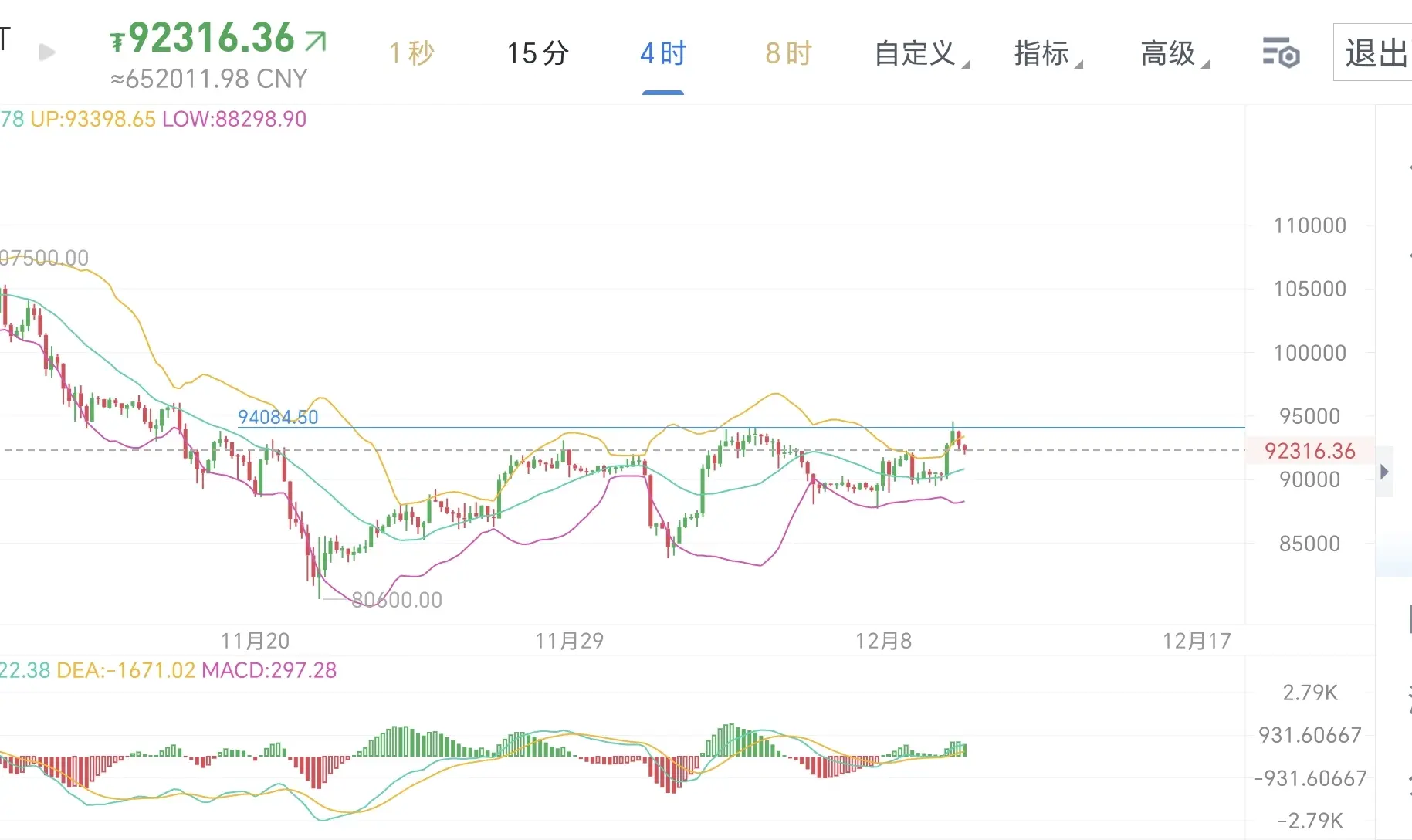Switch to the 8时 timeframe

coord(788,54)
